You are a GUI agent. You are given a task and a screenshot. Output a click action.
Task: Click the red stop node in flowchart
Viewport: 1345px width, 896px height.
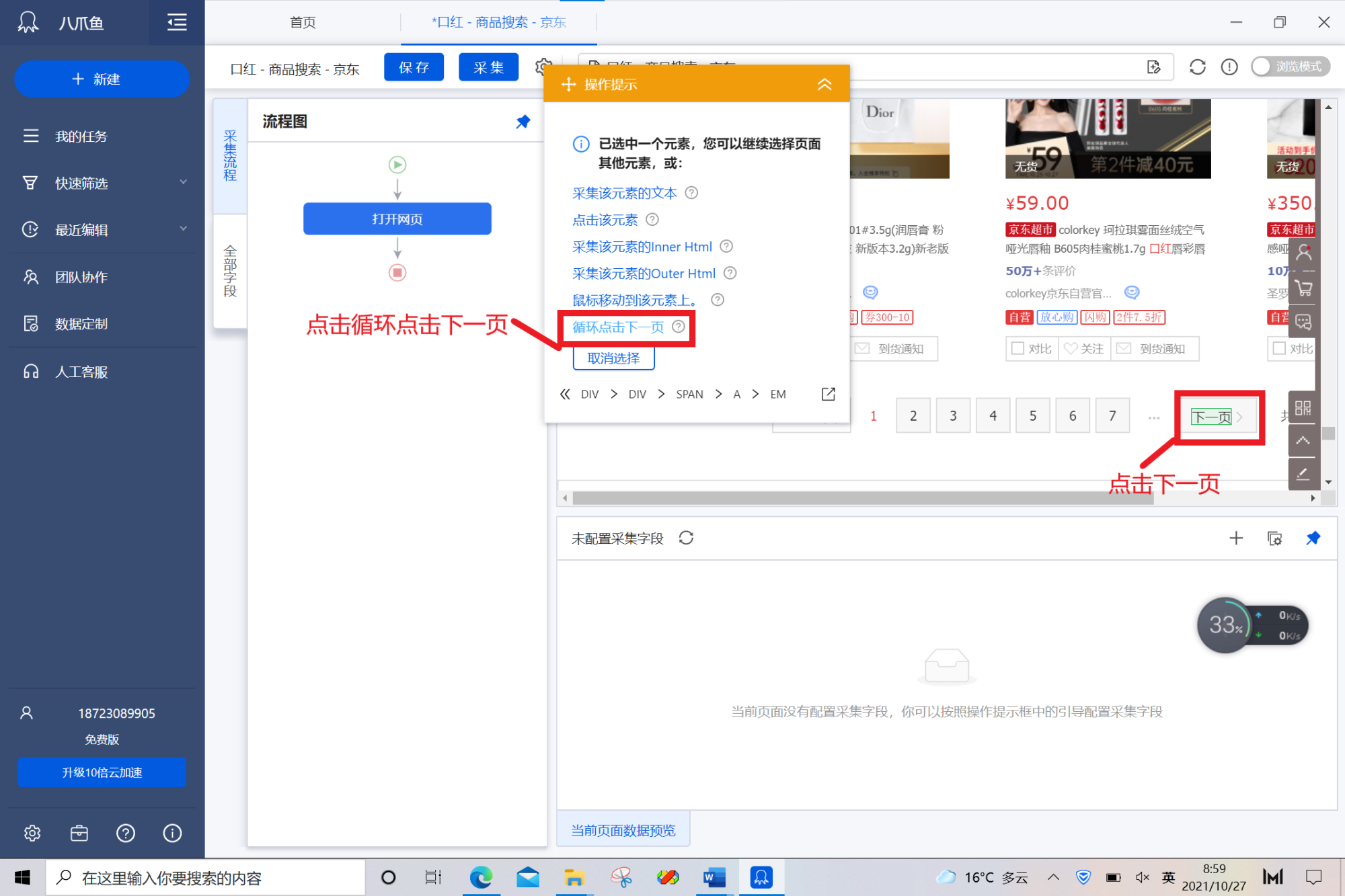click(397, 272)
